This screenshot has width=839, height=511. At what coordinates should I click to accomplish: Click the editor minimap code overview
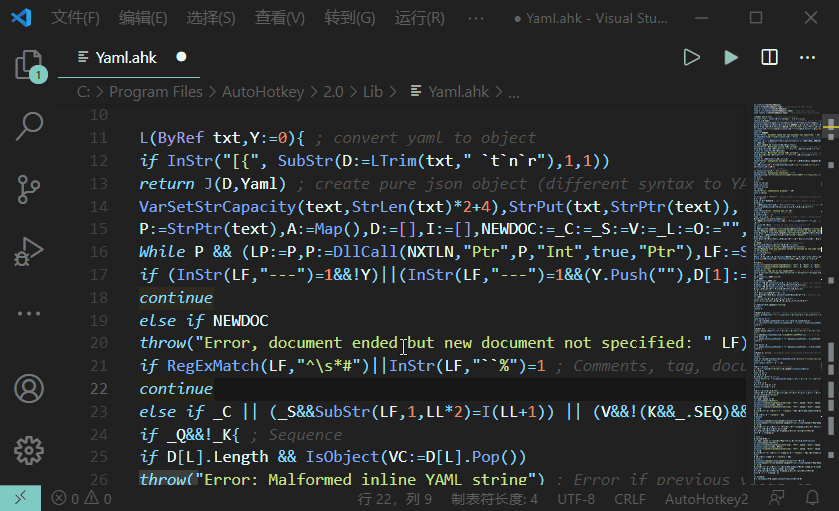pyautogui.click(x=788, y=294)
